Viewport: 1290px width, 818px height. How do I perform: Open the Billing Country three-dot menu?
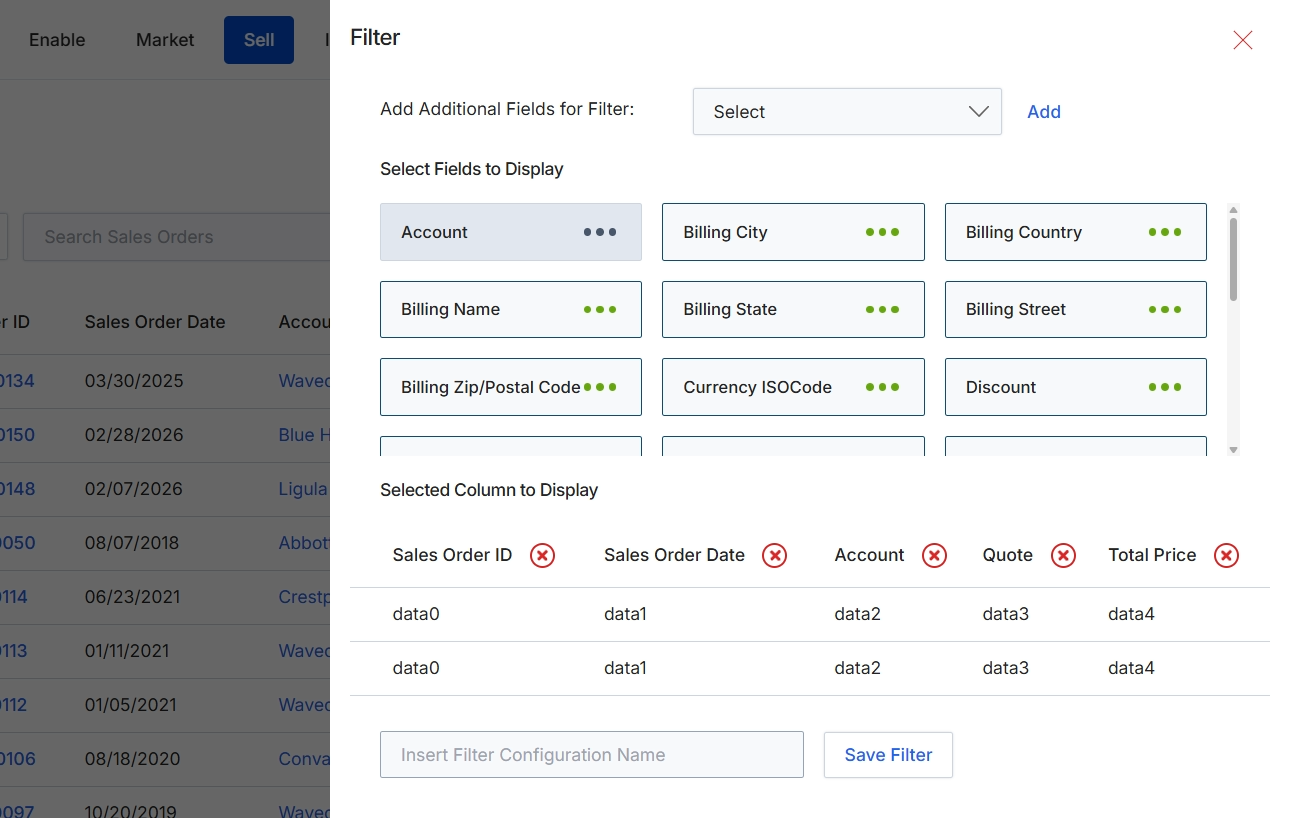(1165, 232)
